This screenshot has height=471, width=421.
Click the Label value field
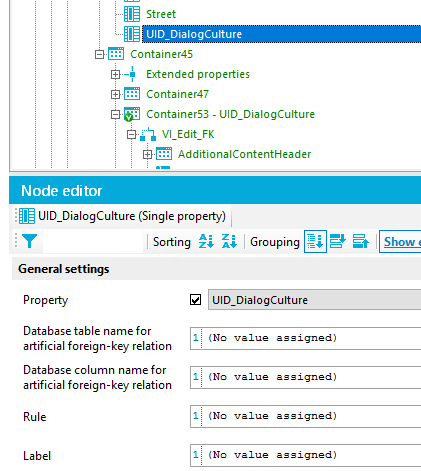(x=305, y=455)
